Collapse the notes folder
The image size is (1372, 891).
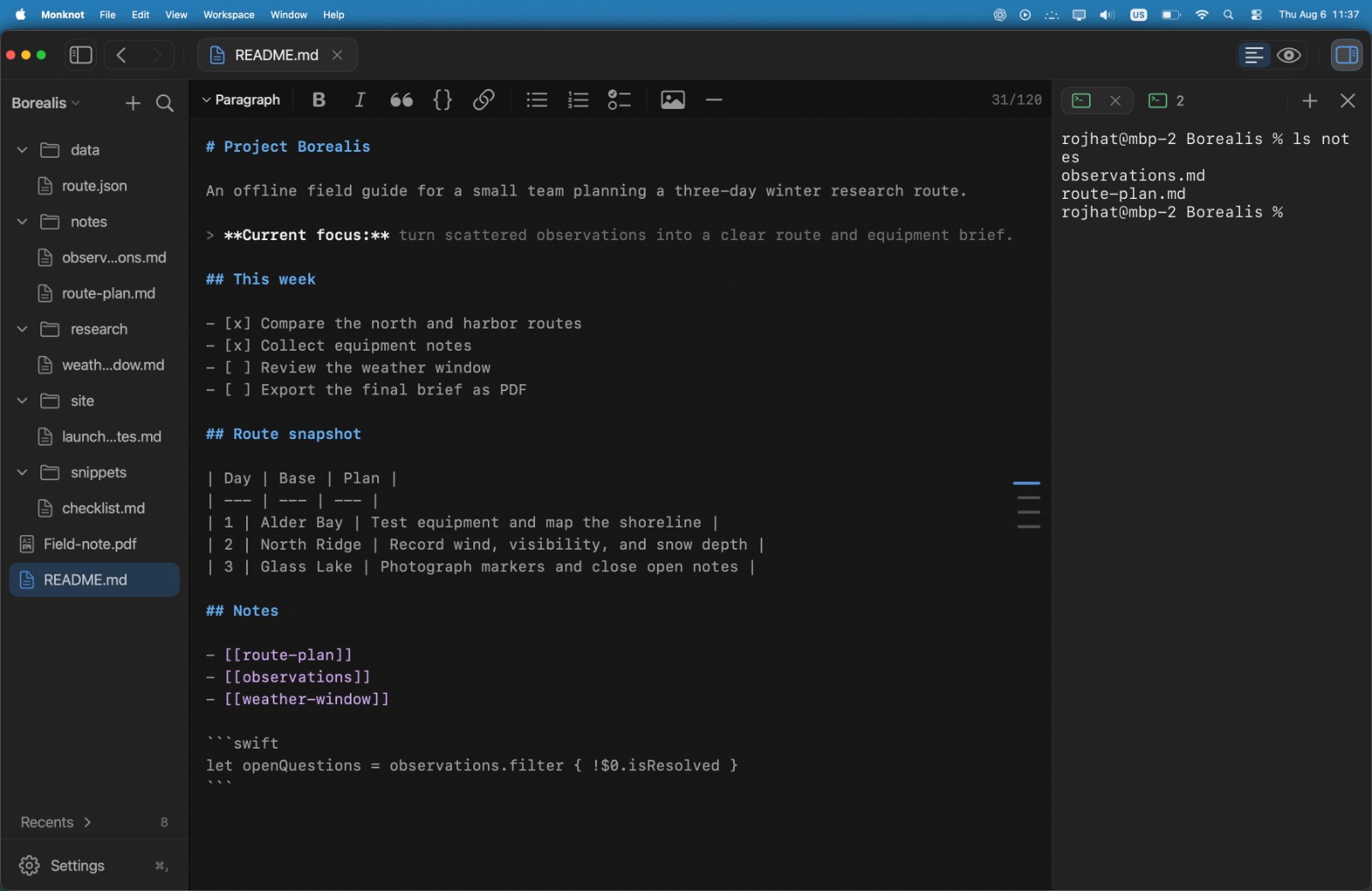tap(22, 221)
